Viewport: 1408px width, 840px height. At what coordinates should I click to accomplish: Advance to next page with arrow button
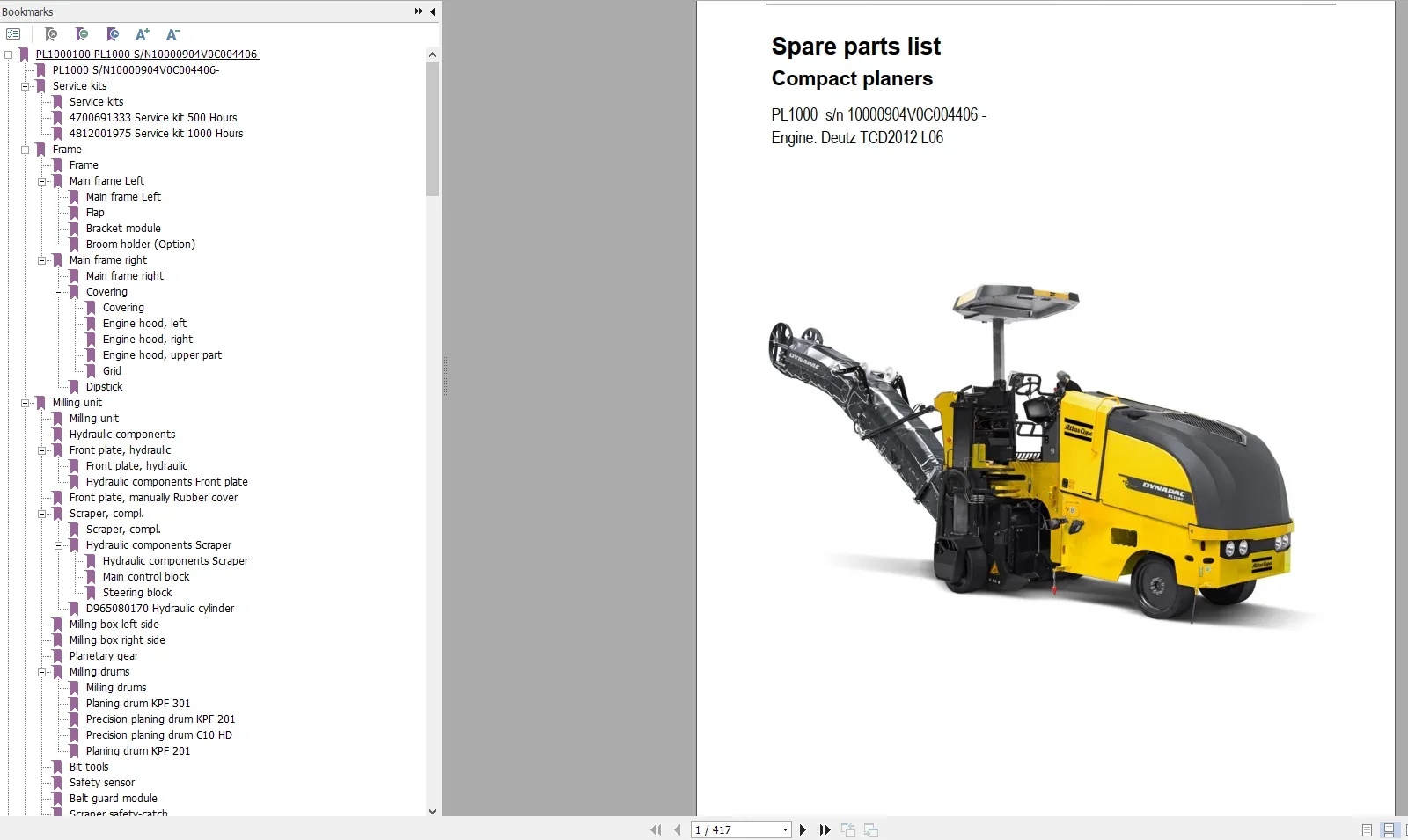tap(803, 829)
